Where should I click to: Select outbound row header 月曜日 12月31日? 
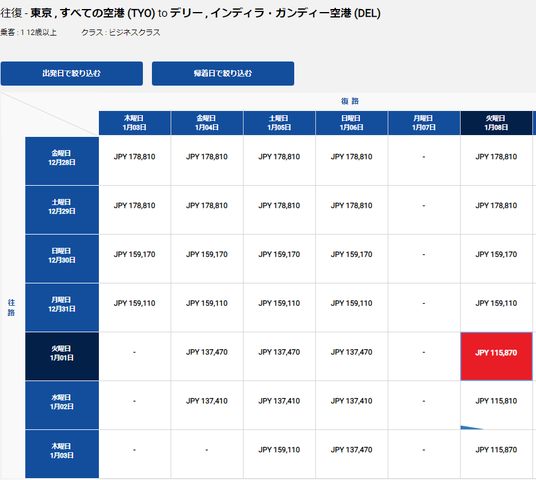pyautogui.click(x=62, y=308)
